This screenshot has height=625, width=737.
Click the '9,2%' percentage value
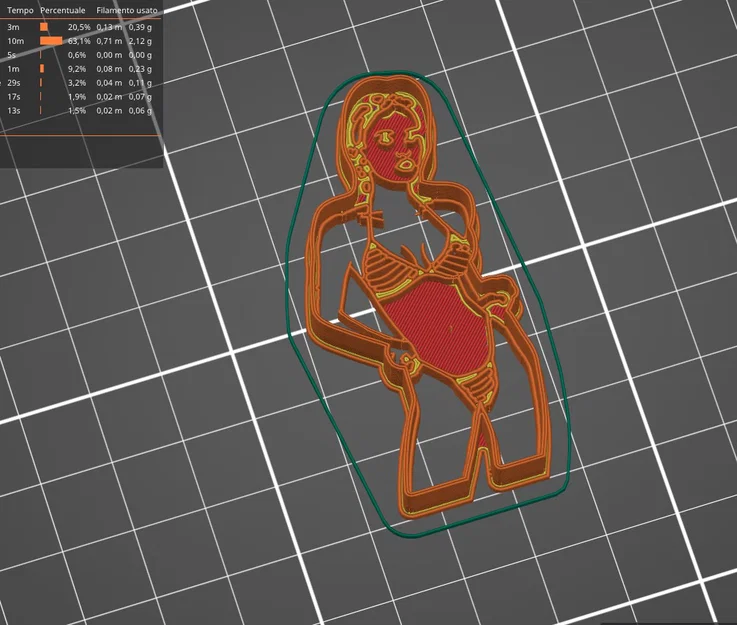[77, 69]
